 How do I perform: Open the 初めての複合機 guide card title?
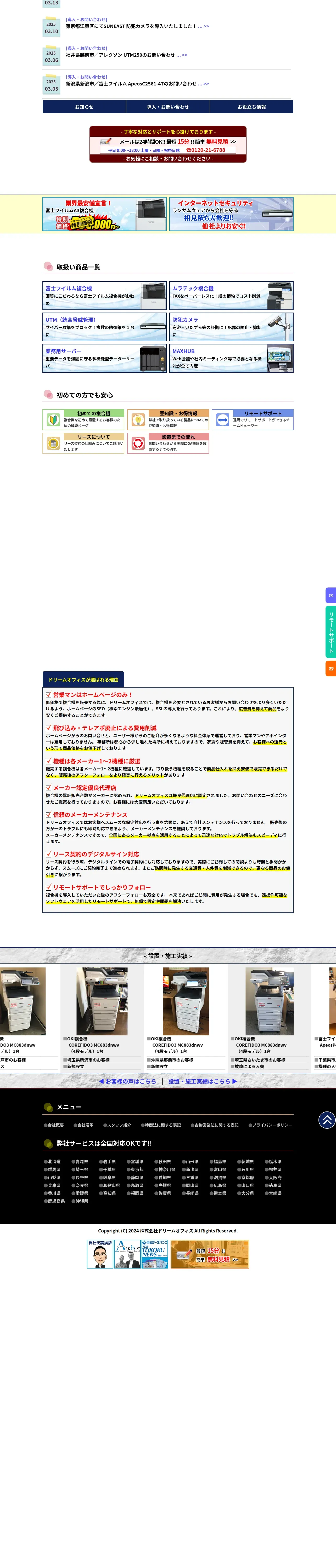tap(93, 413)
